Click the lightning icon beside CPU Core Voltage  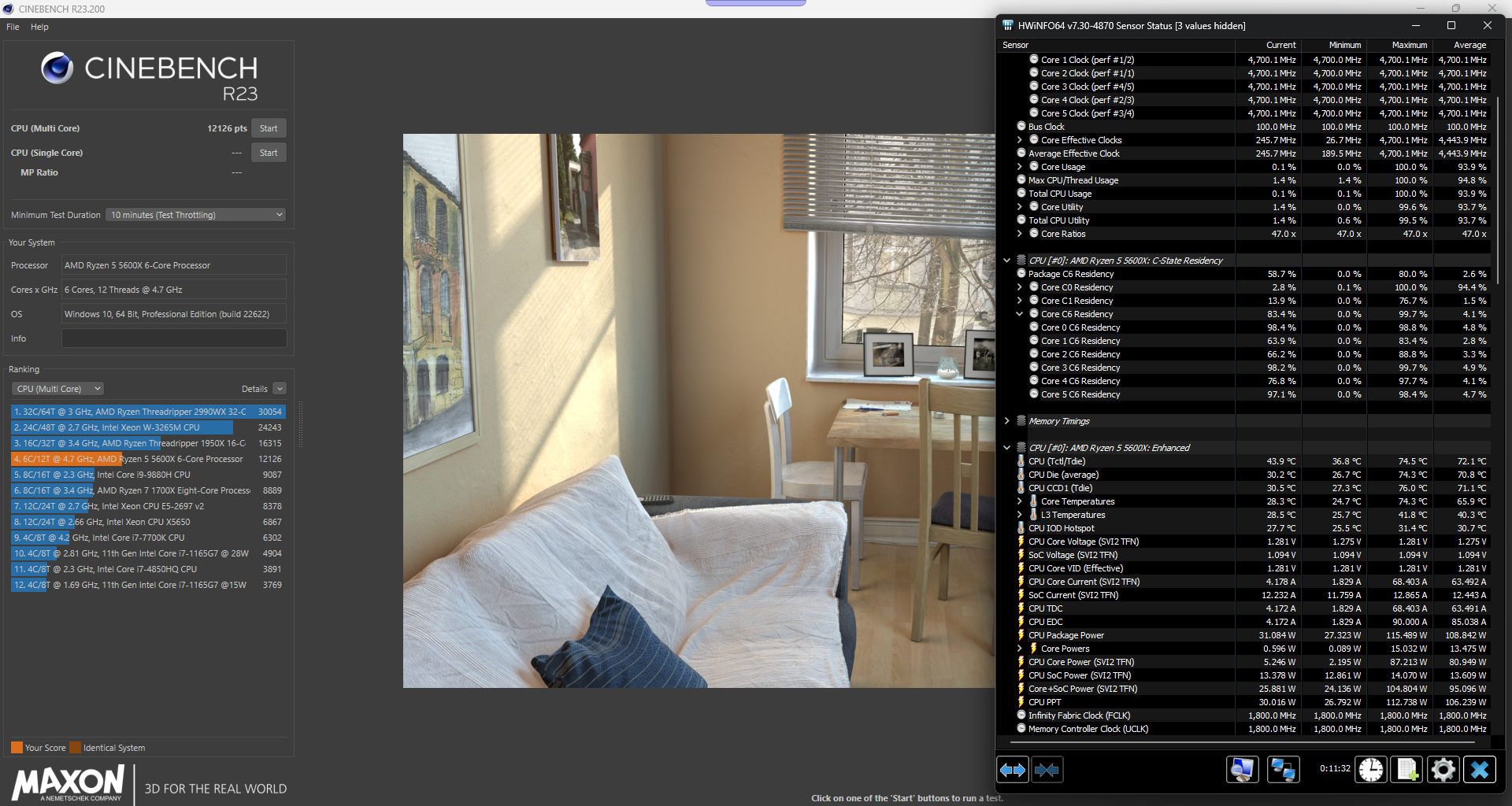(1021, 542)
